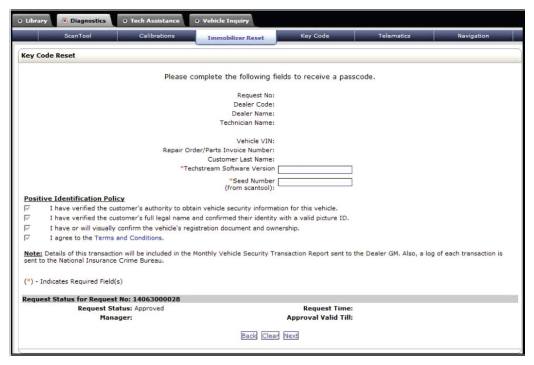The width and height of the screenshot is (534, 365).
Task: Click the Next button
Action: click(291, 336)
